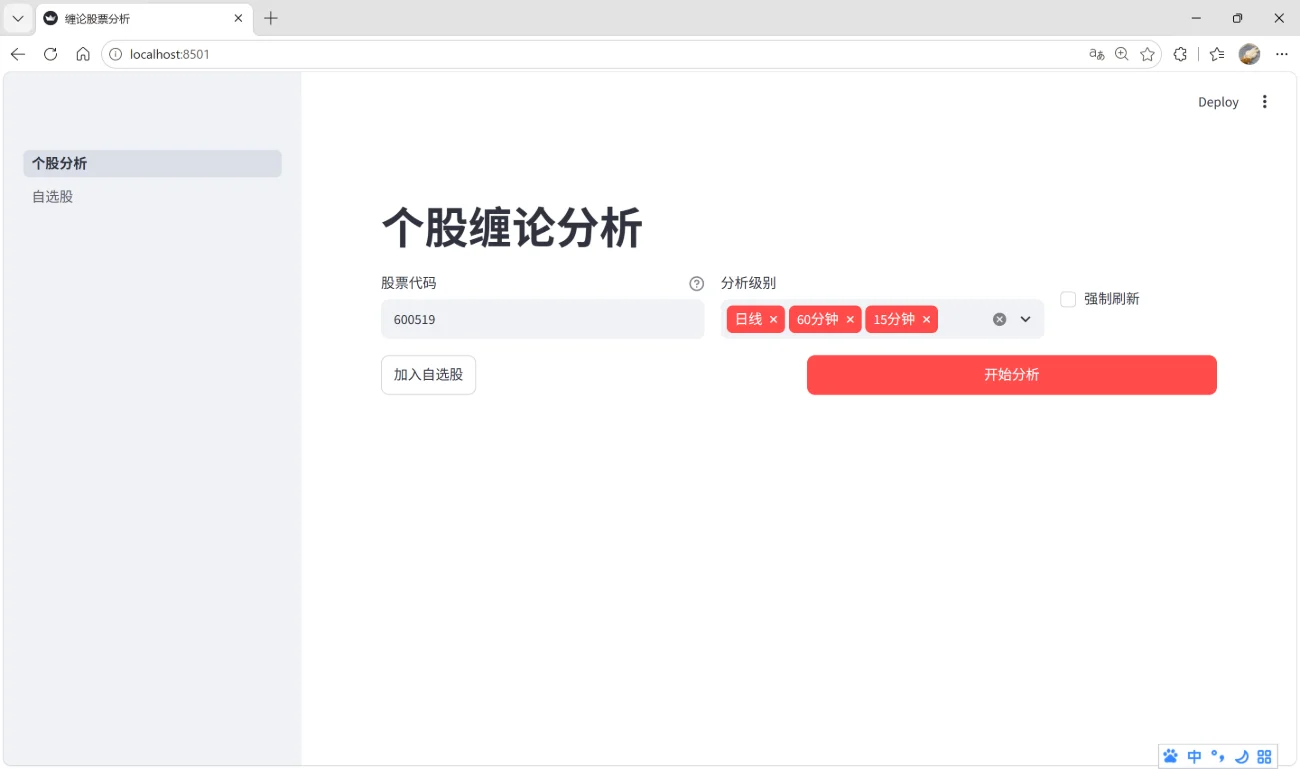
Task: Click the Deploy button
Action: coord(1218,102)
